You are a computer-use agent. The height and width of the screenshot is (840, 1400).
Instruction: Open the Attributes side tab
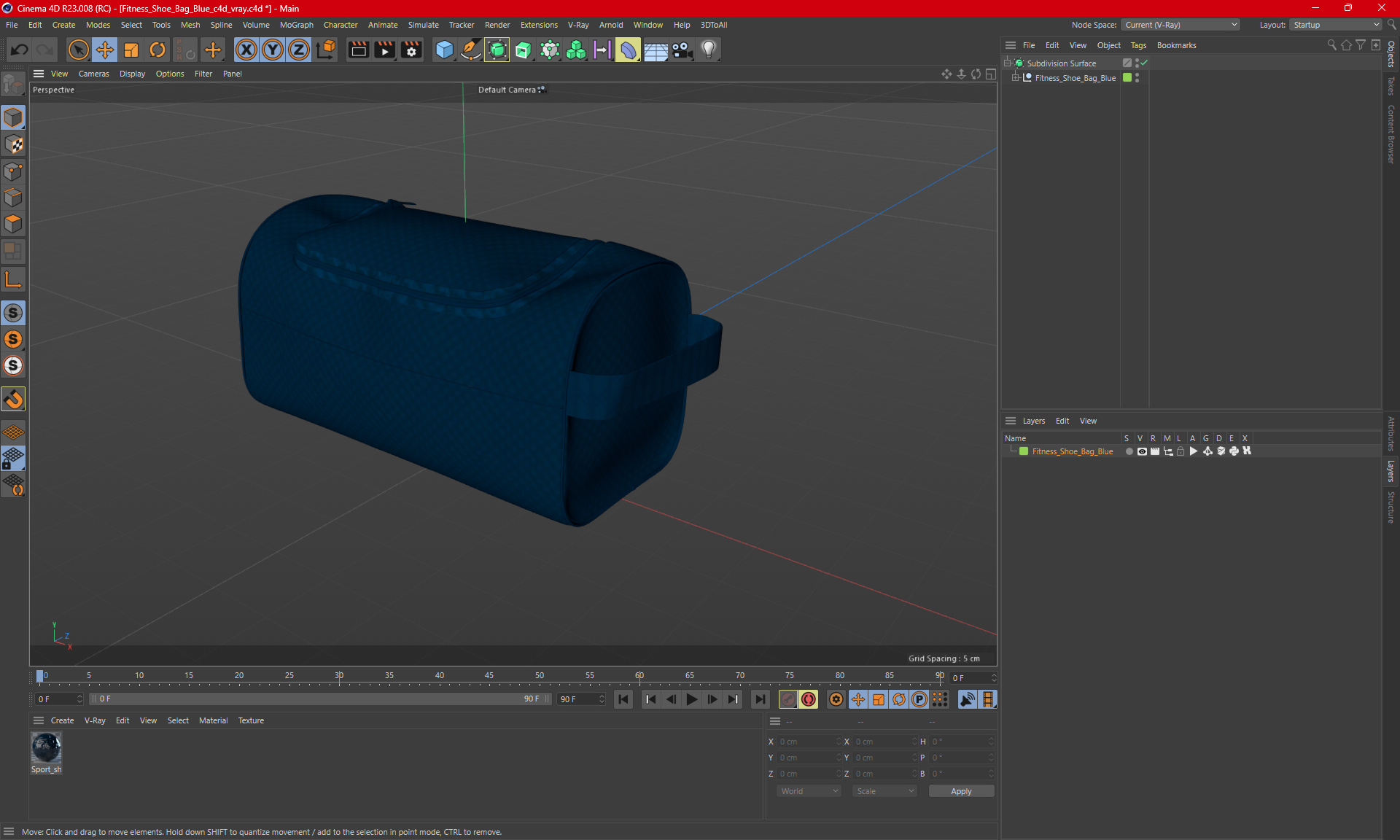1391,434
